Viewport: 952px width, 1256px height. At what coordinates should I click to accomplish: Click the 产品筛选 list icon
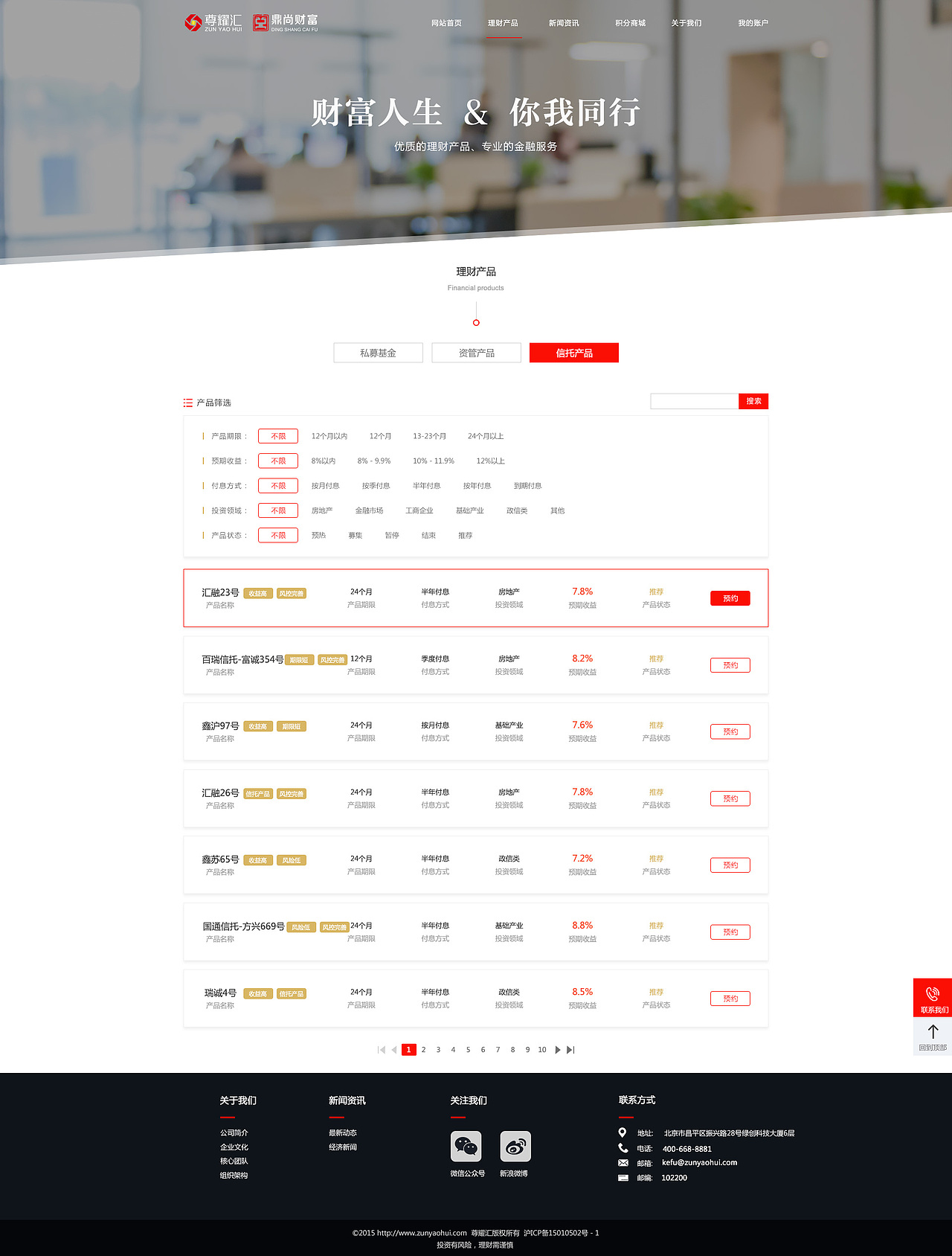188,403
